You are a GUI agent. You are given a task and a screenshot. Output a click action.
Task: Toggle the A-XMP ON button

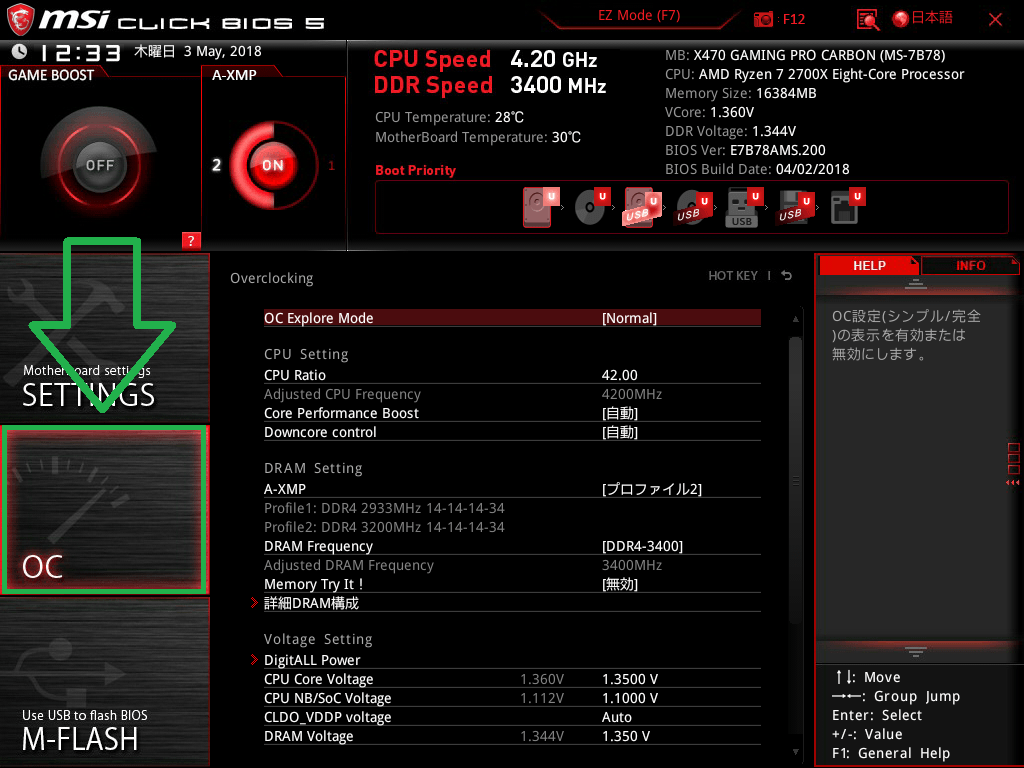pos(272,165)
